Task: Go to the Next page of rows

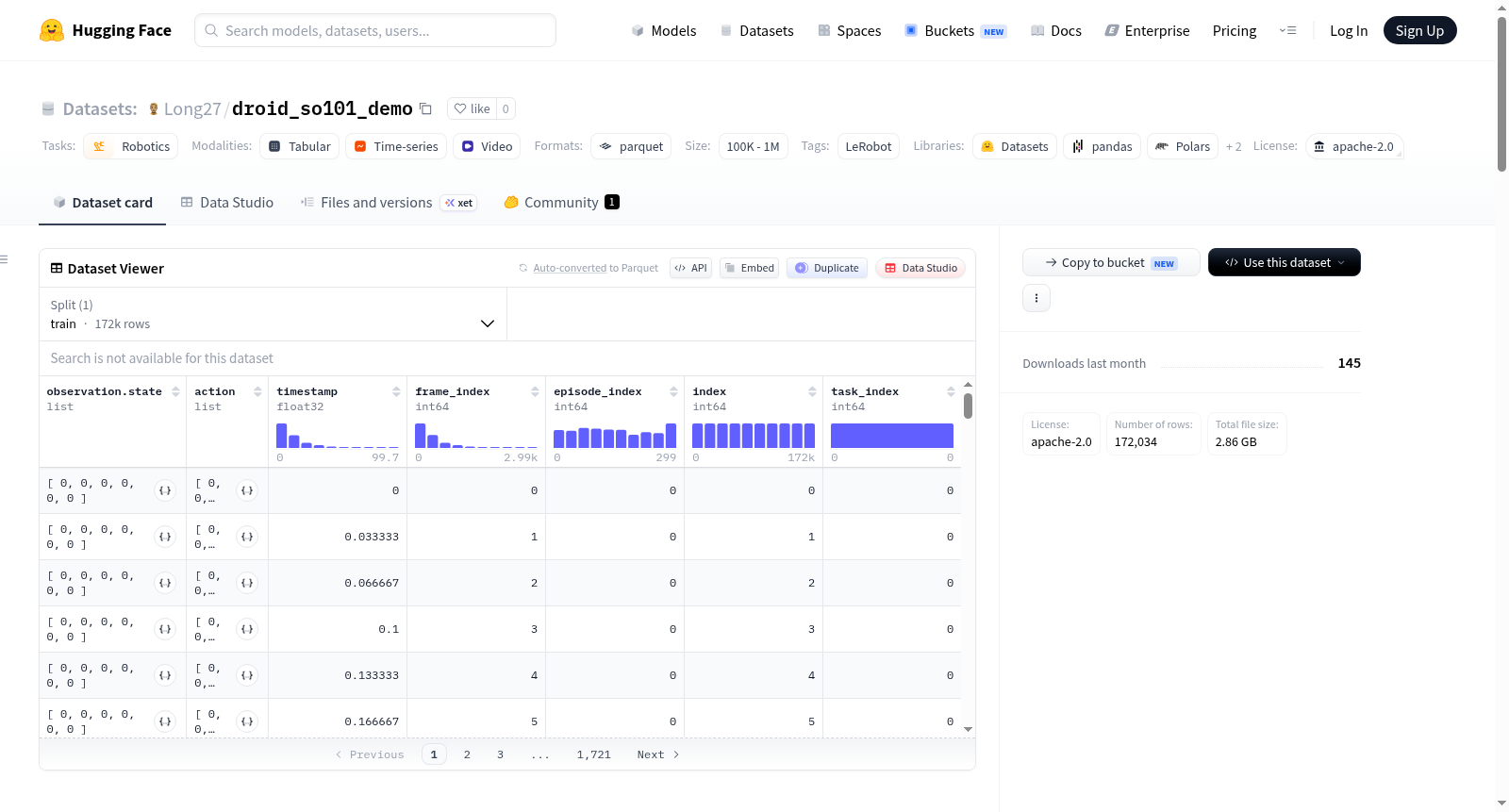Action: (658, 754)
